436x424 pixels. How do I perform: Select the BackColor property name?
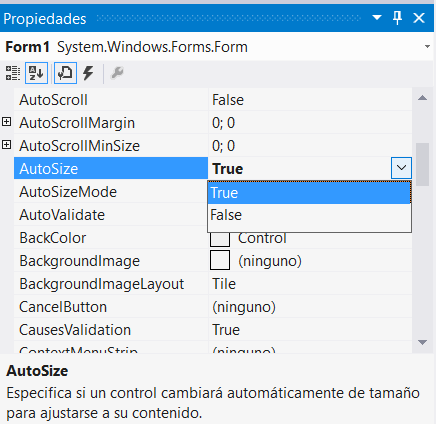coord(53,238)
